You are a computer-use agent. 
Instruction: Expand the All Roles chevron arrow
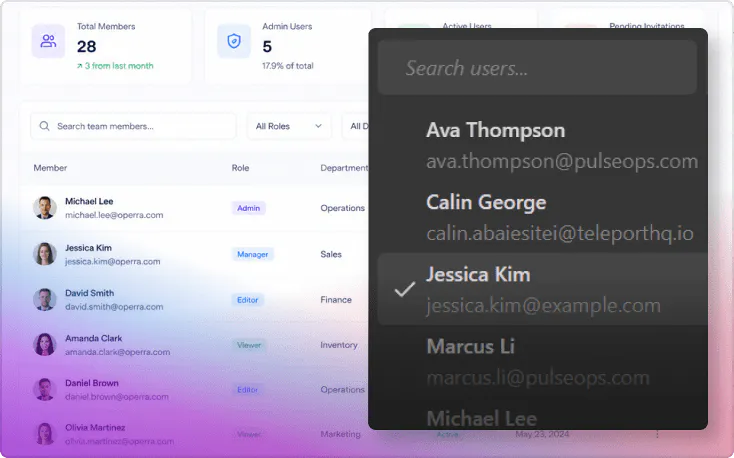[318, 126]
